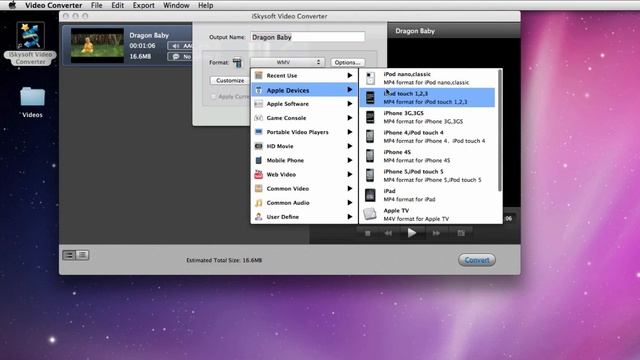Click the Common Video icon
The height and width of the screenshot is (360, 640).
(258, 189)
